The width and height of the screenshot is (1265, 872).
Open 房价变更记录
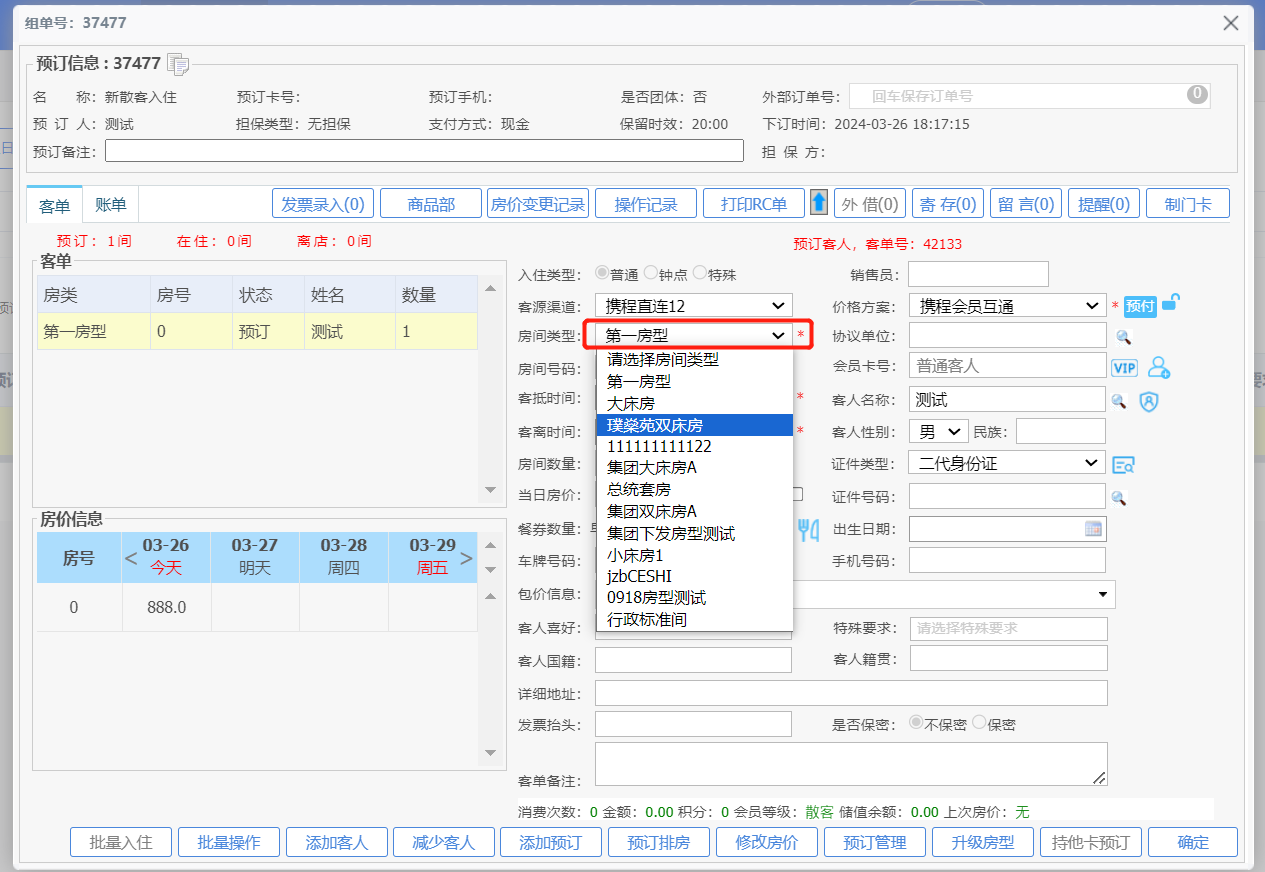[538, 204]
